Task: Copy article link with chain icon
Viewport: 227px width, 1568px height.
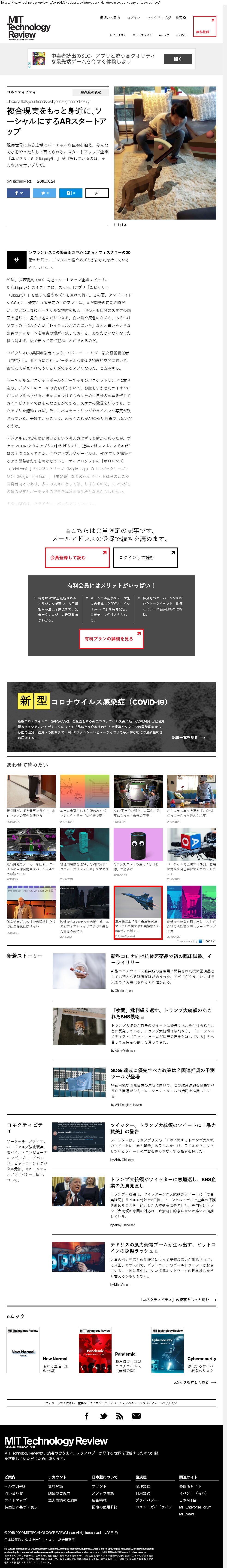Action: coord(97,193)
